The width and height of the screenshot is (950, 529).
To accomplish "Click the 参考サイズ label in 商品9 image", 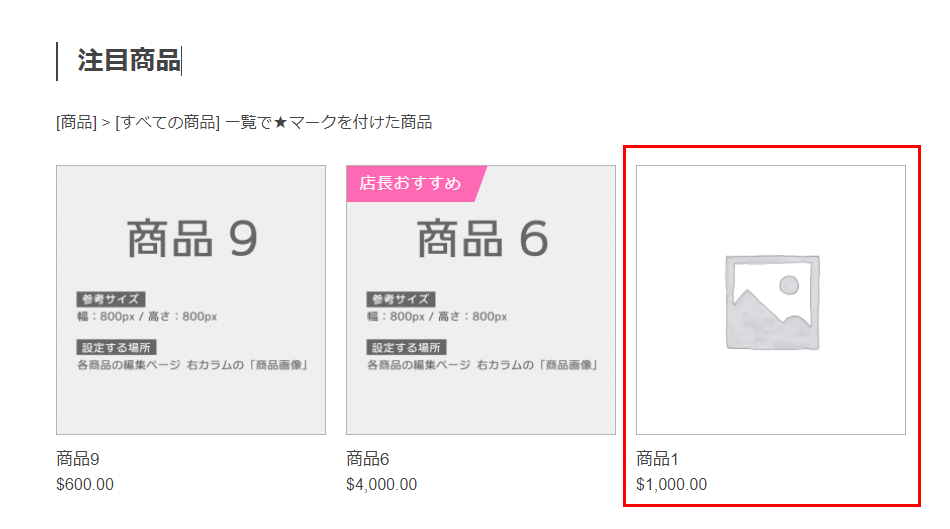I will pos(111,299).
